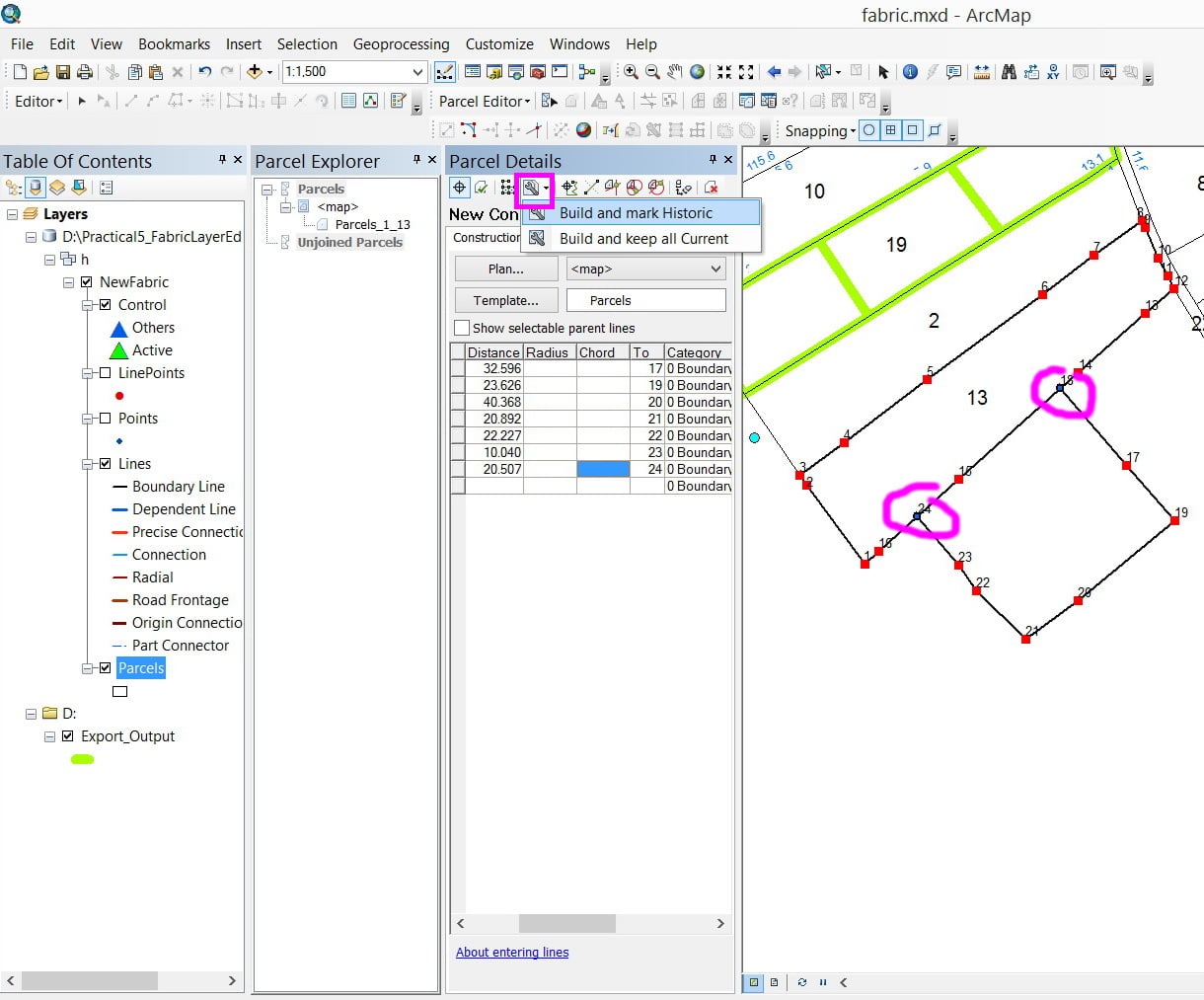
Task: Open a map file with folder icon
Action: click(x=41, y=72)
